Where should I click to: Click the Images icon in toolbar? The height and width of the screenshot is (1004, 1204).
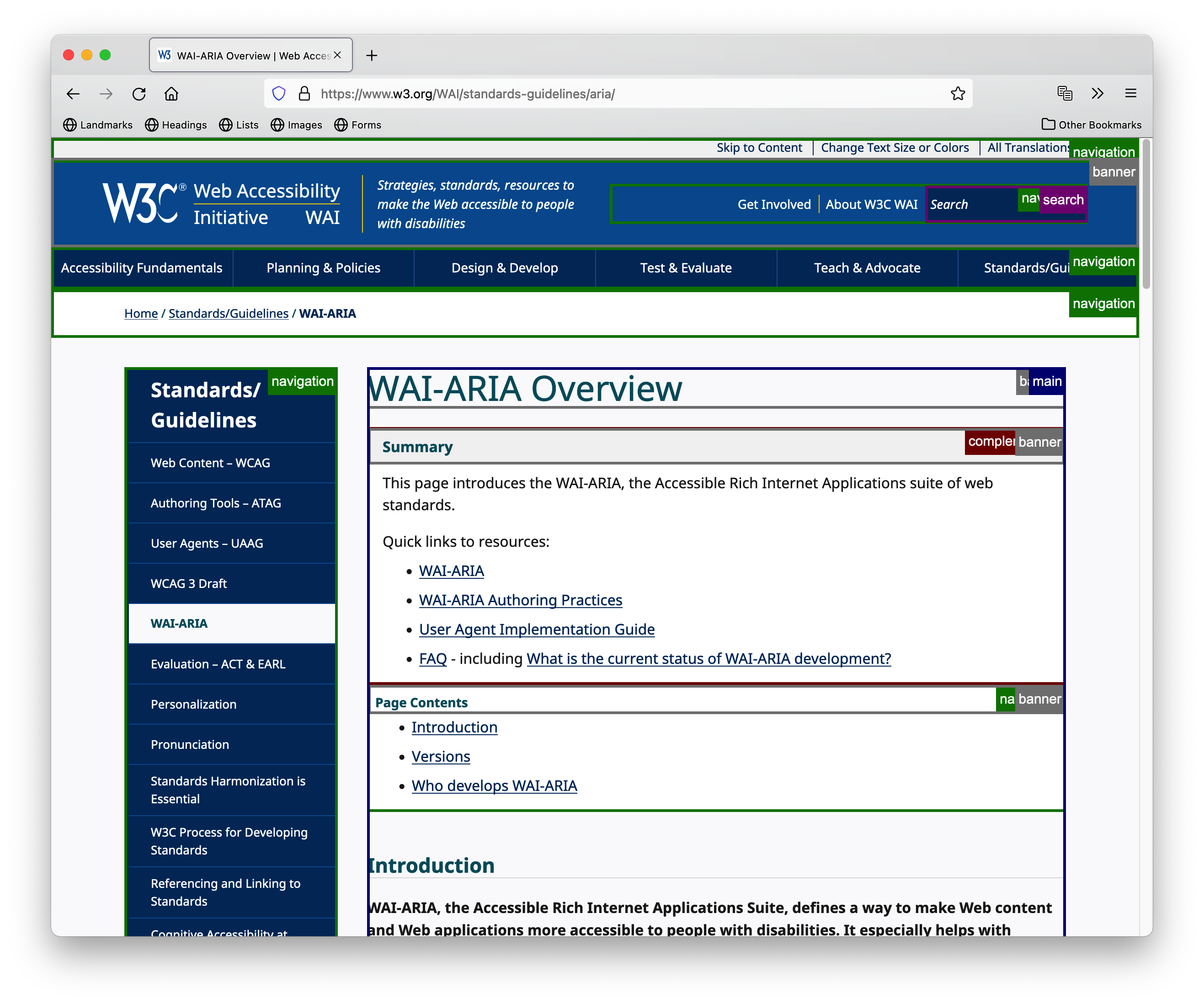[297, 124]
